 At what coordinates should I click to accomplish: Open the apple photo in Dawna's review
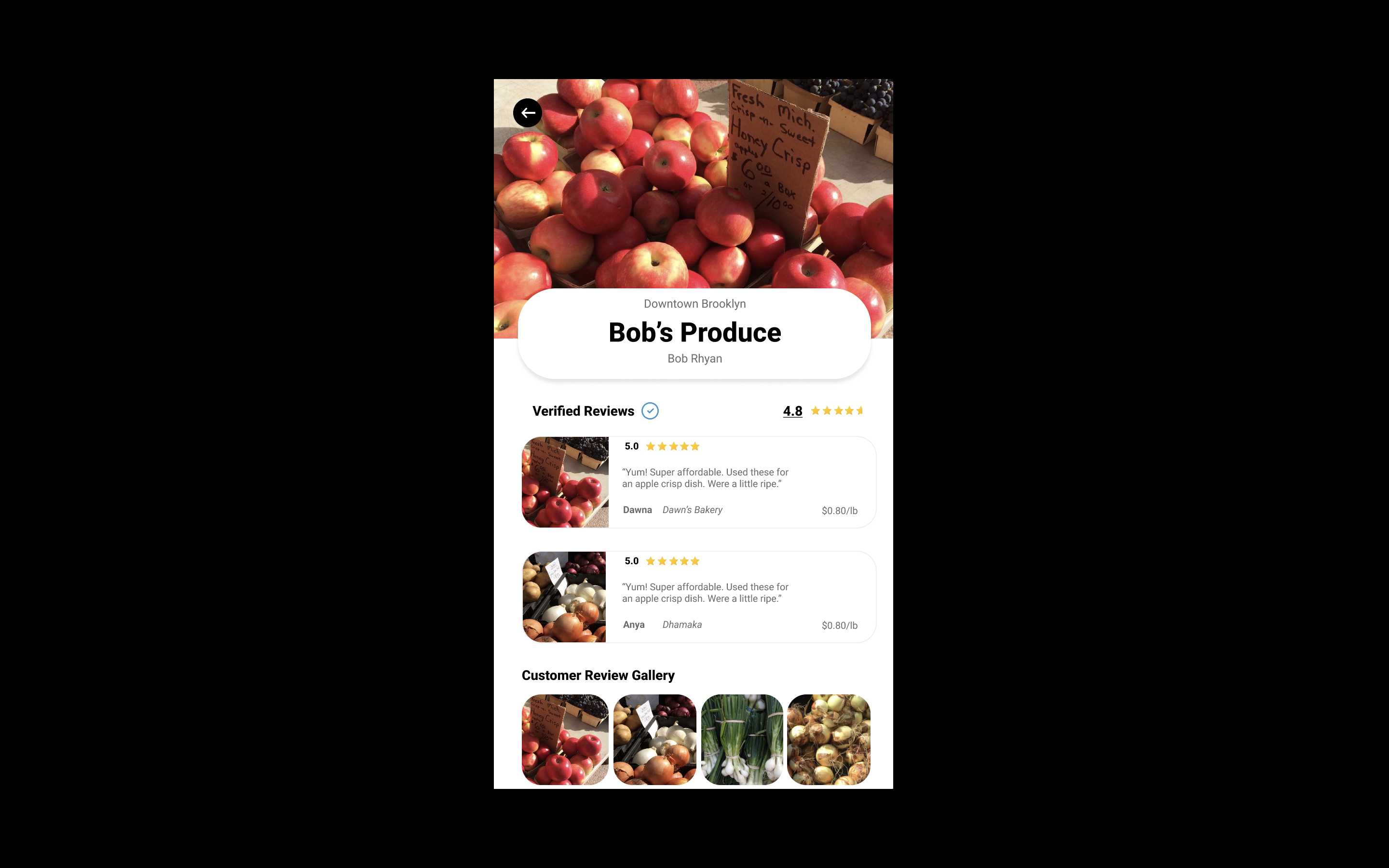tap(565, 482)
